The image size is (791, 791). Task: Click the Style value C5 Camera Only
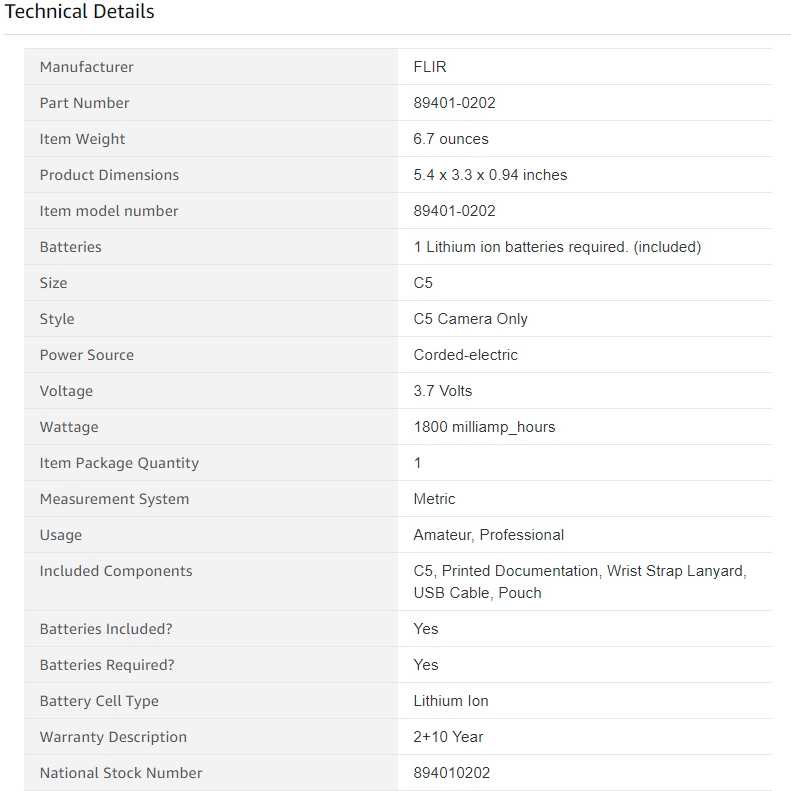pos(470,319)
